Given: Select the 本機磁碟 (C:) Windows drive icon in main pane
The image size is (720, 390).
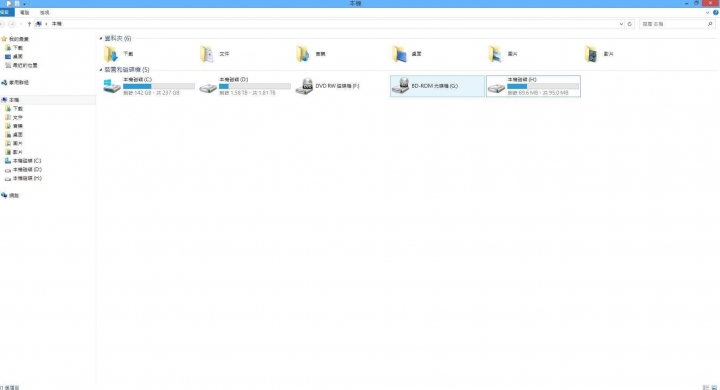Looking at the screenshot, I should 112,86.
